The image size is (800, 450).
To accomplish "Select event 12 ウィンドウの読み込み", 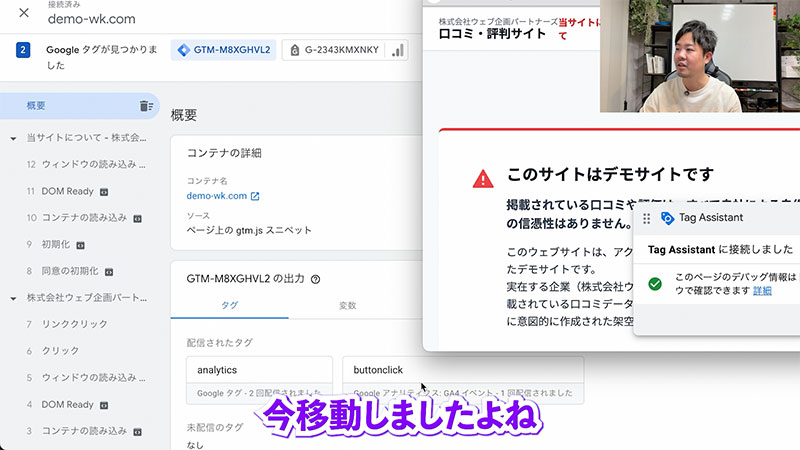I will 86,164.
